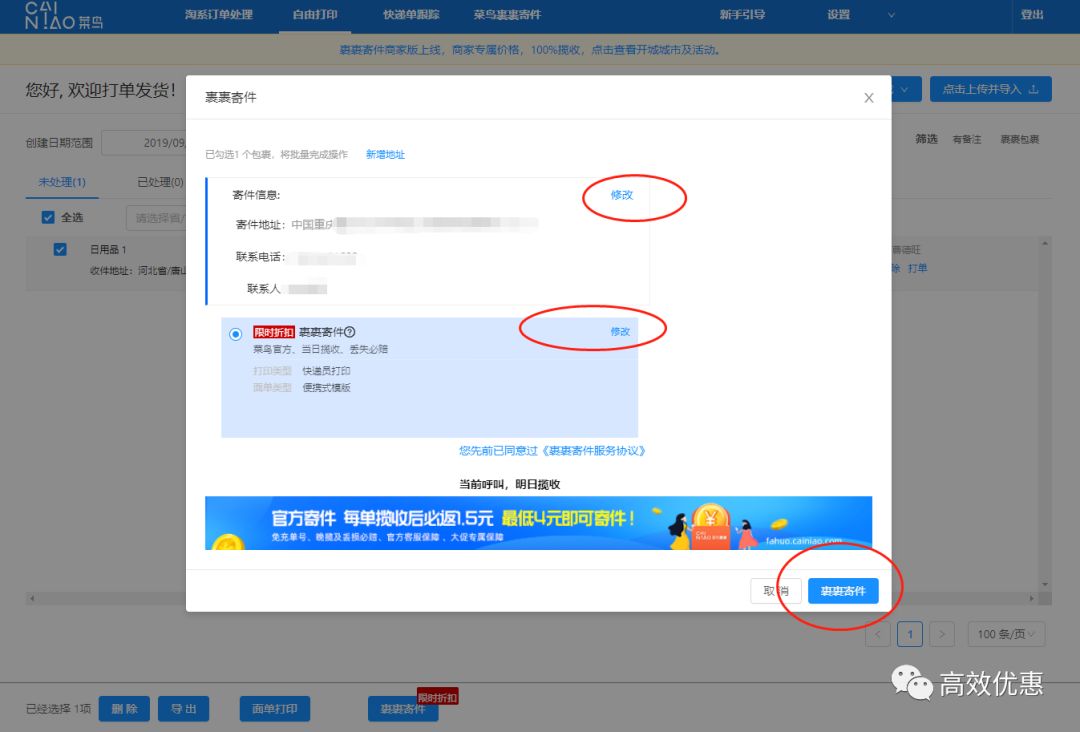The height and width of the screenshot is (732, 1080).
Task: Click the 取消 button
Action: [776, 591]
